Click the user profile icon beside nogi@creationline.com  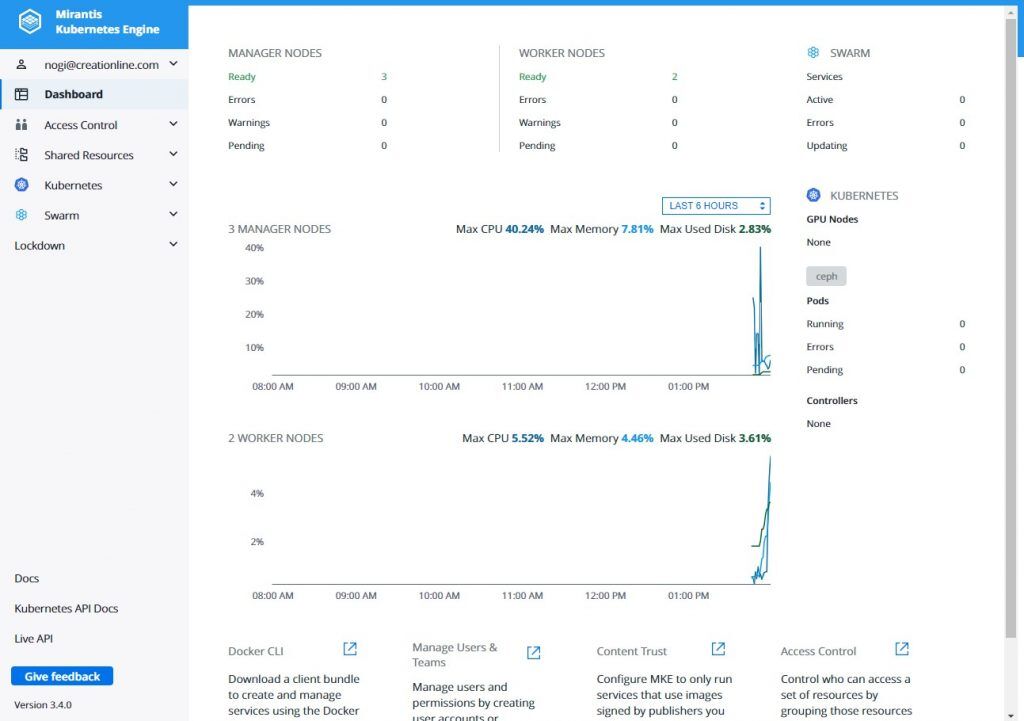tap(21, 64)
